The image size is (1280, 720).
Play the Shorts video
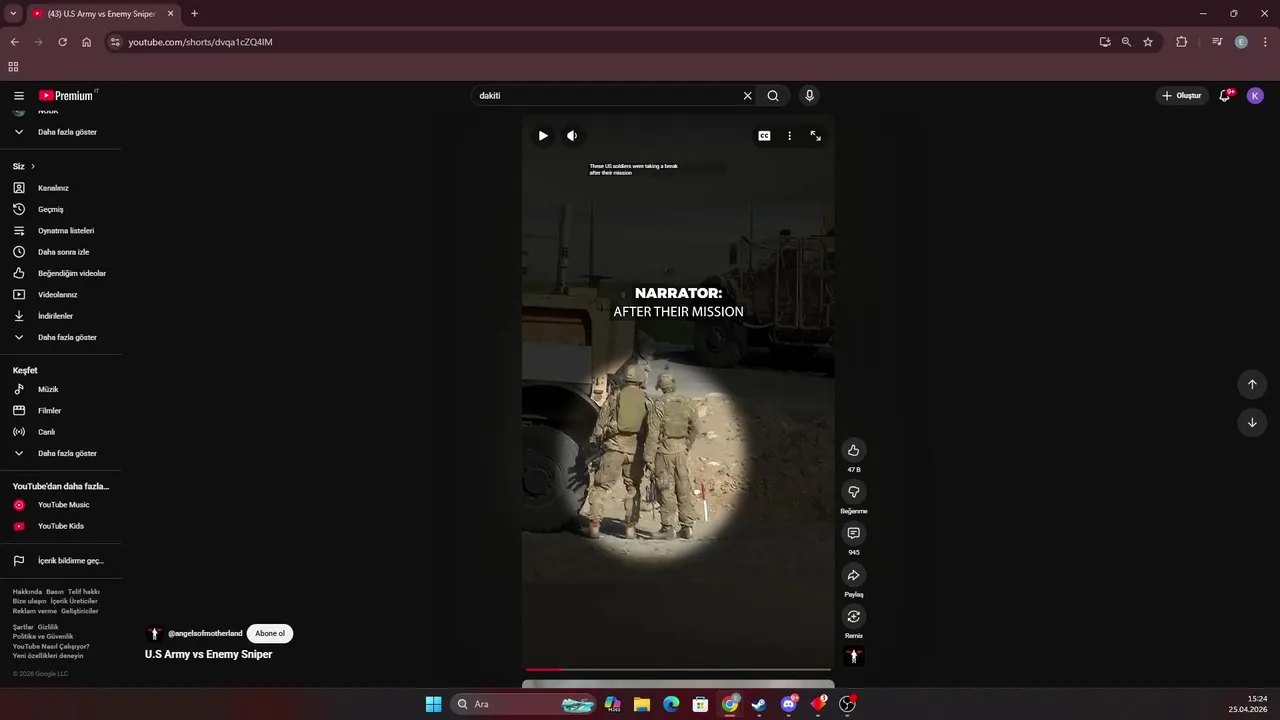[x=543, y=136]
